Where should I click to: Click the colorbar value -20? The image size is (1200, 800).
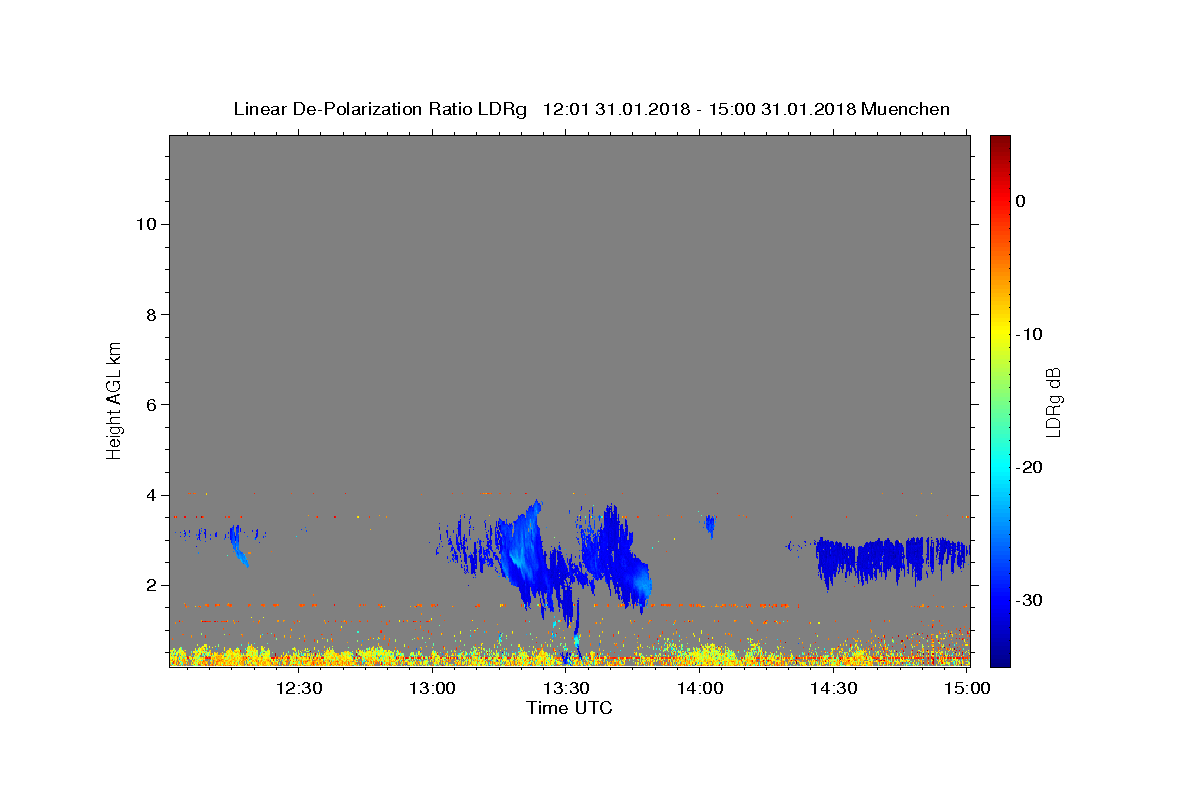1030,467
